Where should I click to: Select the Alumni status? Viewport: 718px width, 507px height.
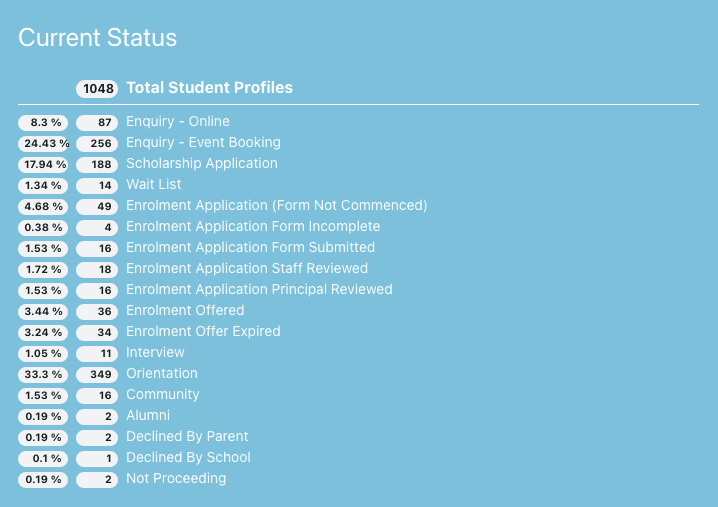pos(148,416)
